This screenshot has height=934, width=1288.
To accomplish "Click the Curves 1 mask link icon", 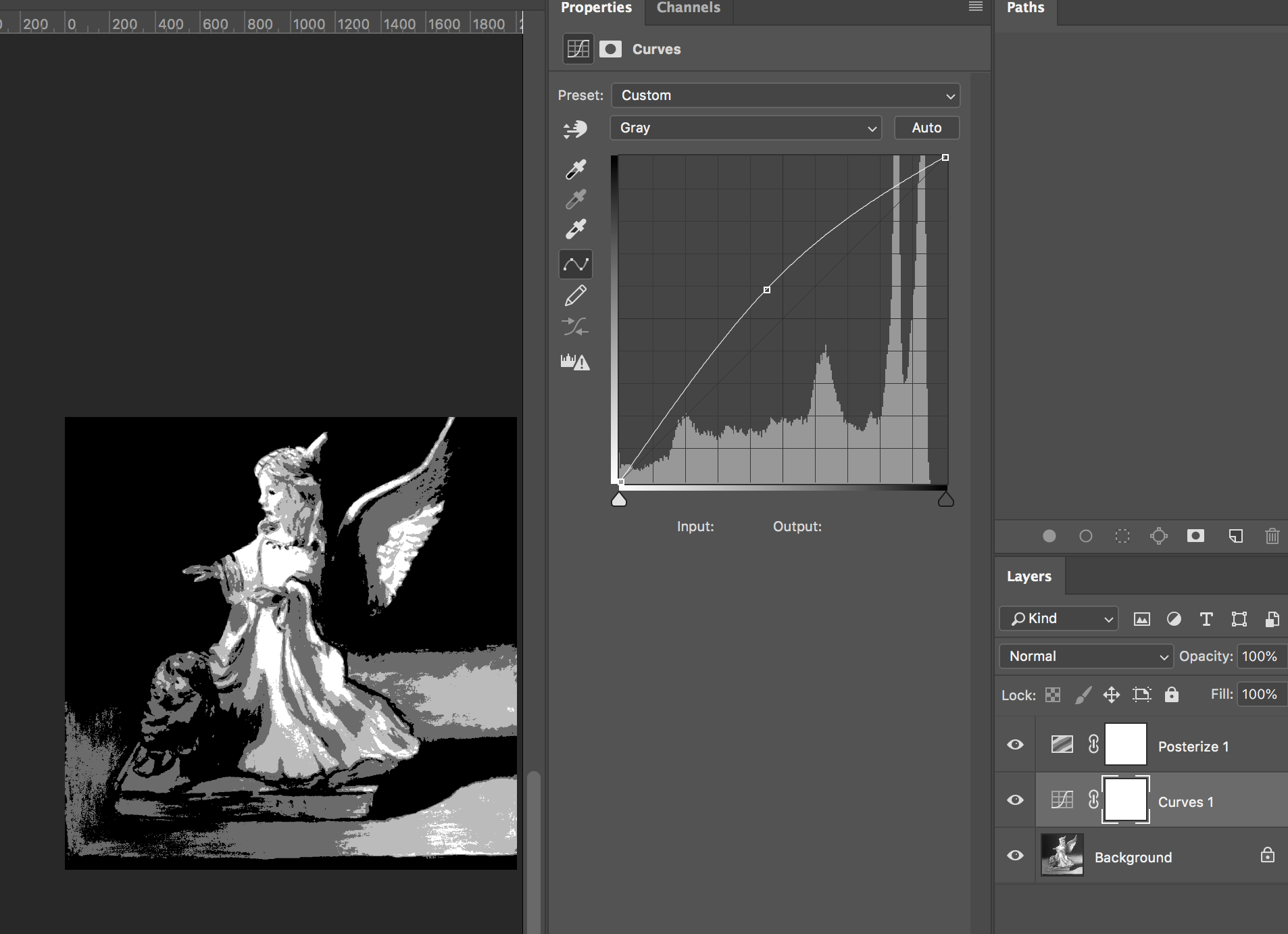I will pos(1093,800).
